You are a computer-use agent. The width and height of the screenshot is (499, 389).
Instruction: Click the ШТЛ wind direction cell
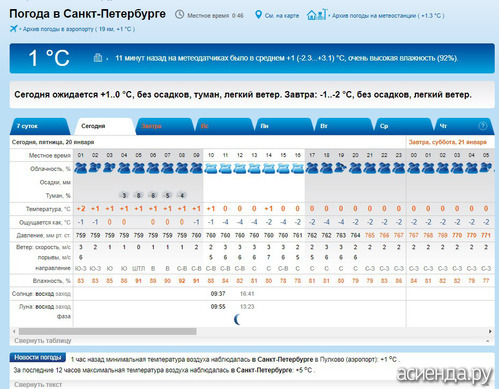(x=138, y=268)
